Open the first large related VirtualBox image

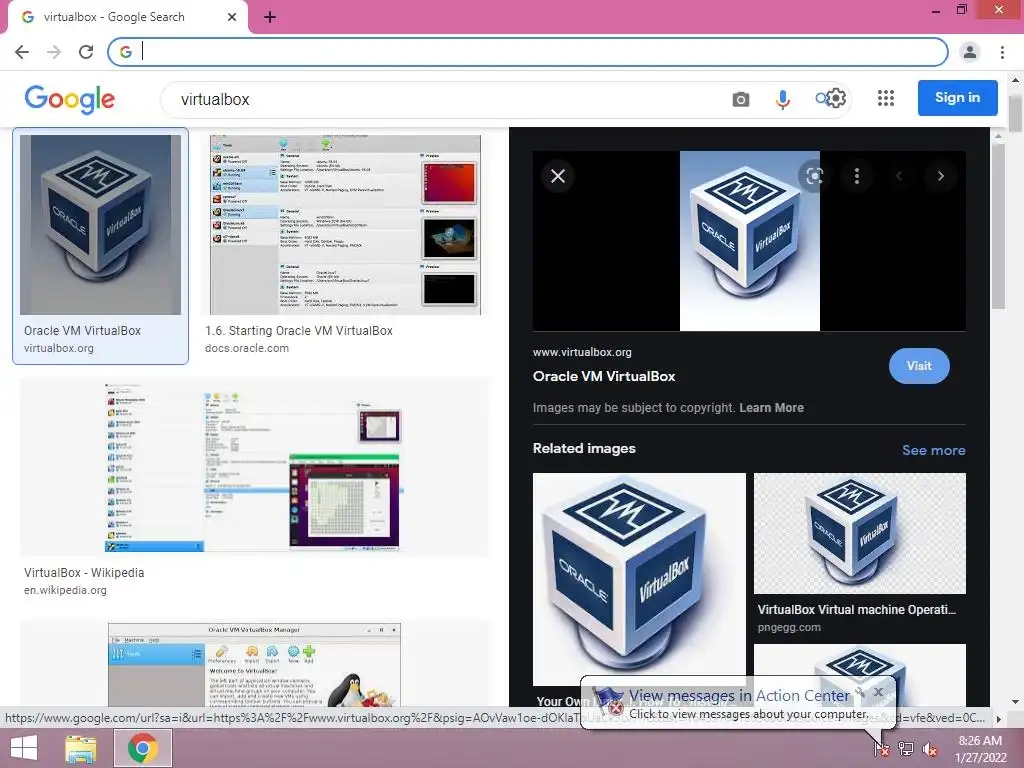coord(639,579)
